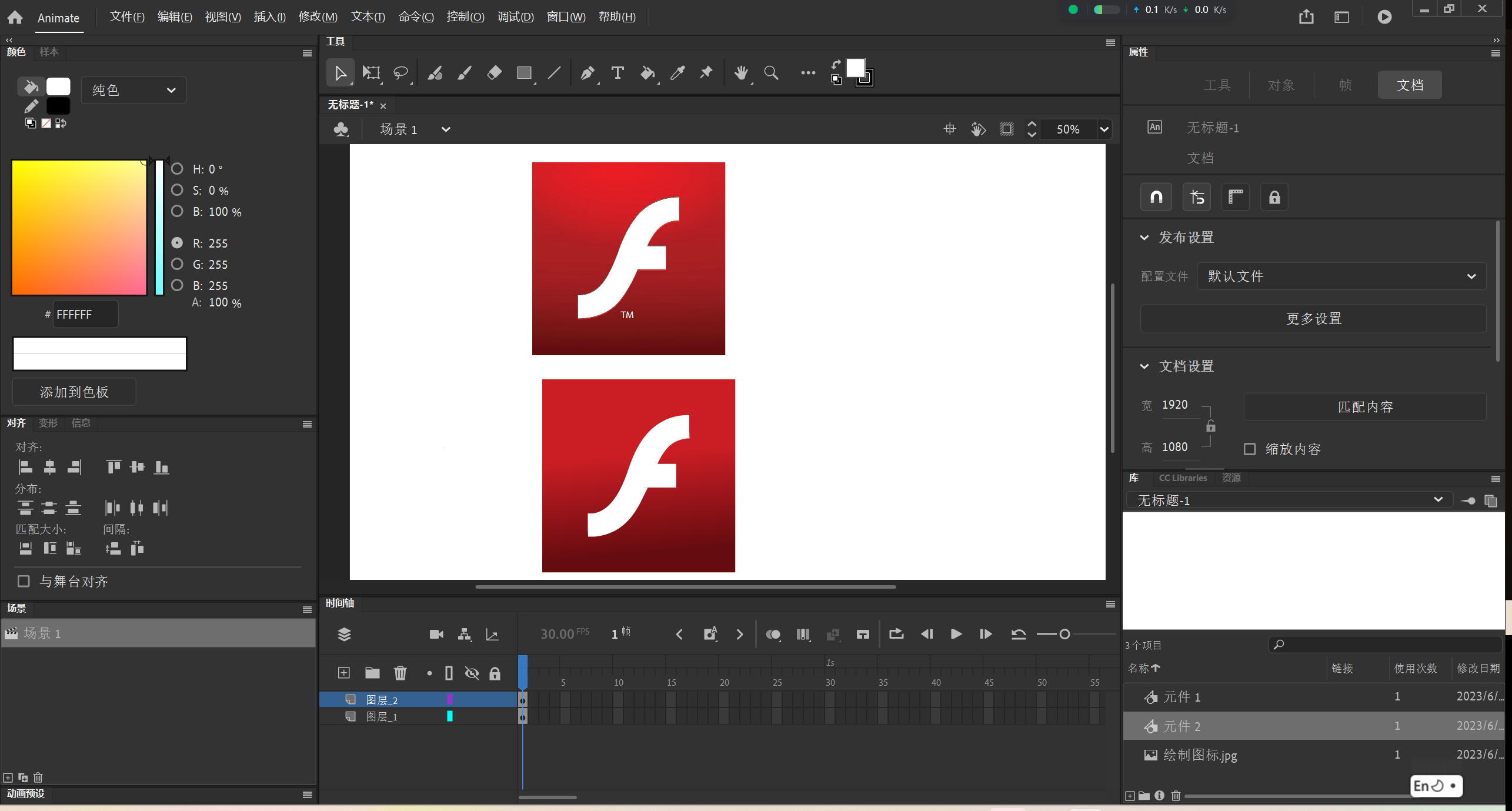The image size is (1512, 811).
Task: Click the rotation tool icon above the stage
Action: coord(978,129)
